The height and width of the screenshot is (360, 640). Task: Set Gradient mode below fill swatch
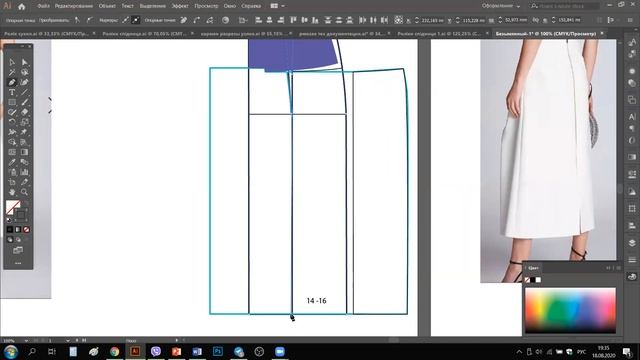click(x=18, y=229)
